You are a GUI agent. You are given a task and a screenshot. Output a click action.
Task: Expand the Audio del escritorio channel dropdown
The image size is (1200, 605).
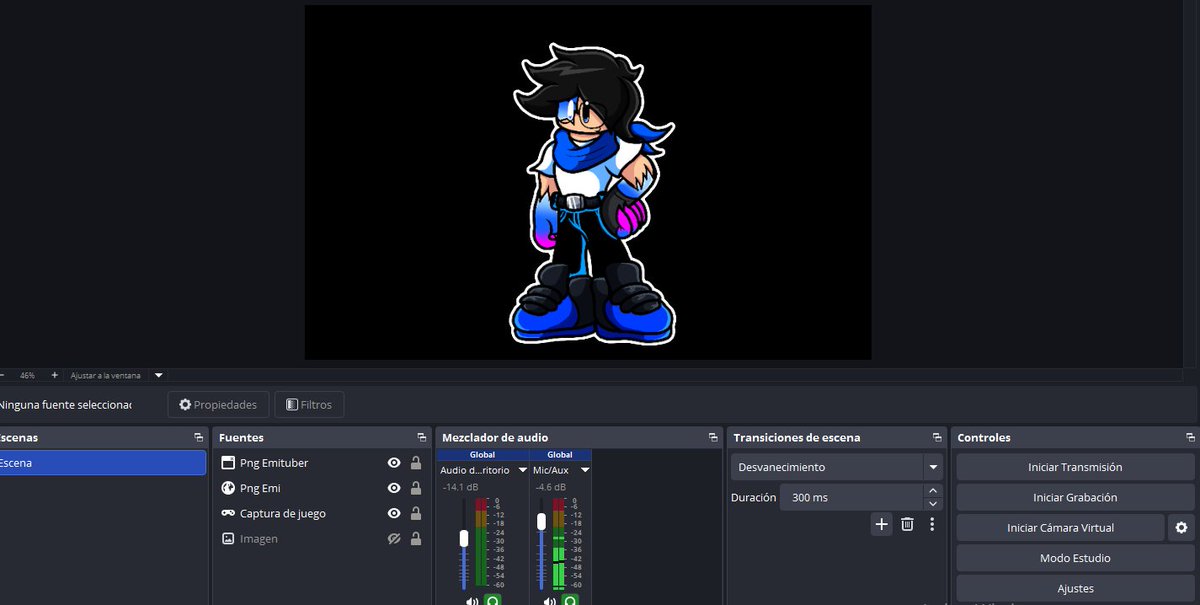pyautogui.click(x=522, y=470)
